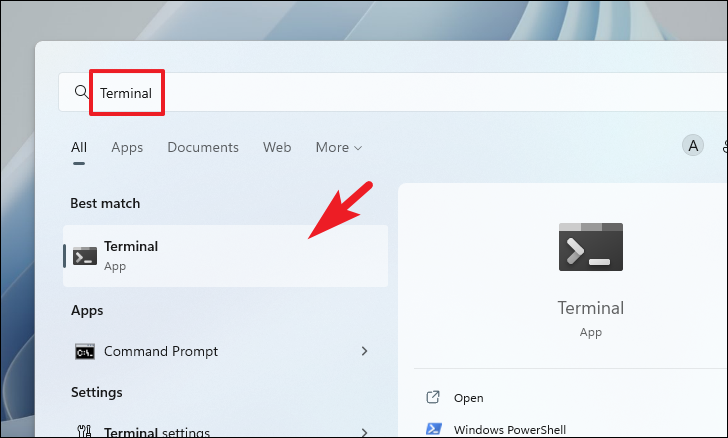Viewport: 728px width, 438px height.
Task: Click the Settings section heading
Action: click(x=97, y=392)
